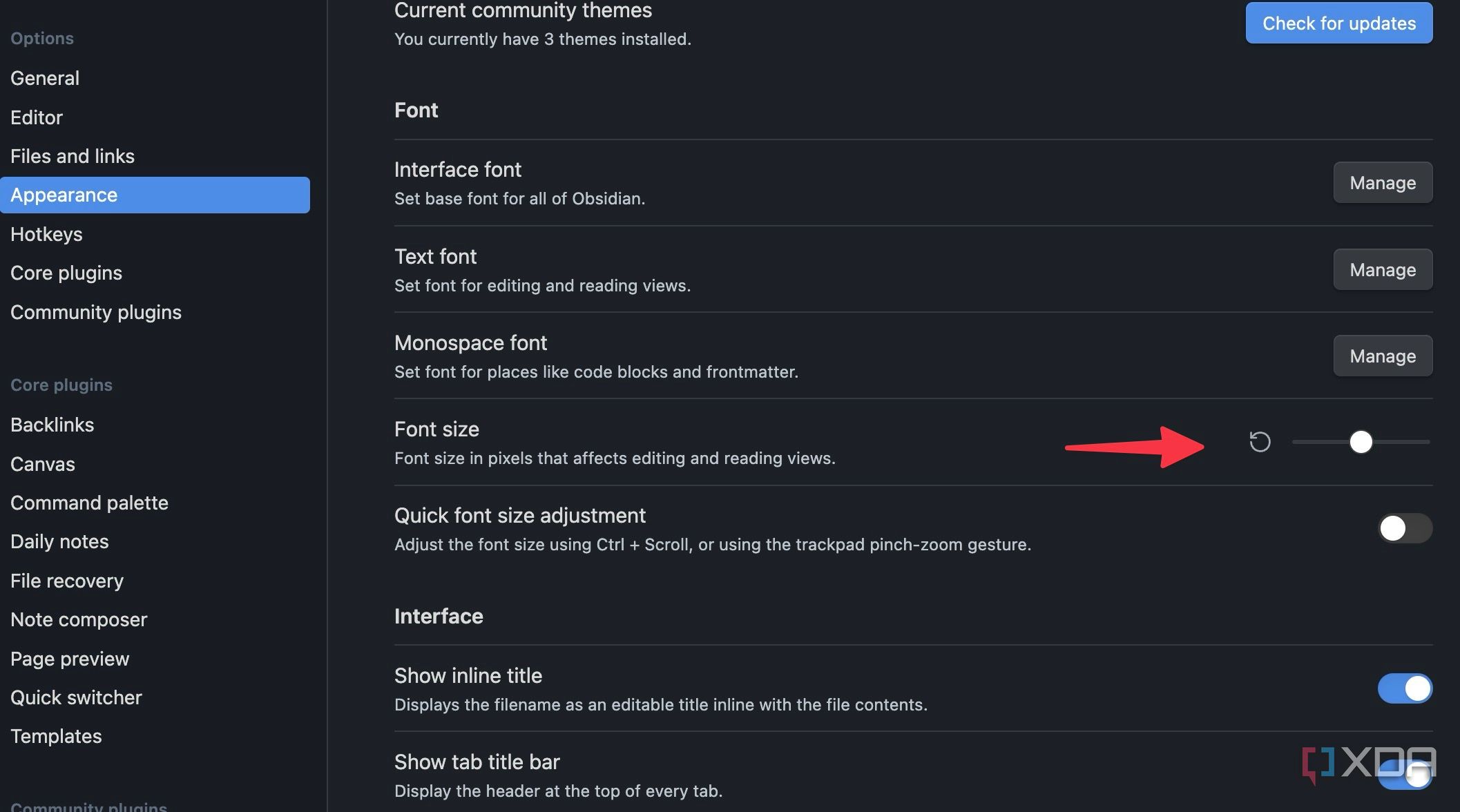Open Community plugins settings
Image resolution: width=1460 pixels, height=812 pixels.
[95, 312]
